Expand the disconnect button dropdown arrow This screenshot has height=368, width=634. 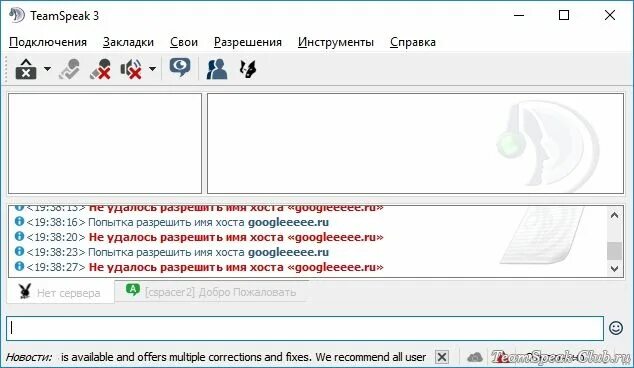point(47,69)
